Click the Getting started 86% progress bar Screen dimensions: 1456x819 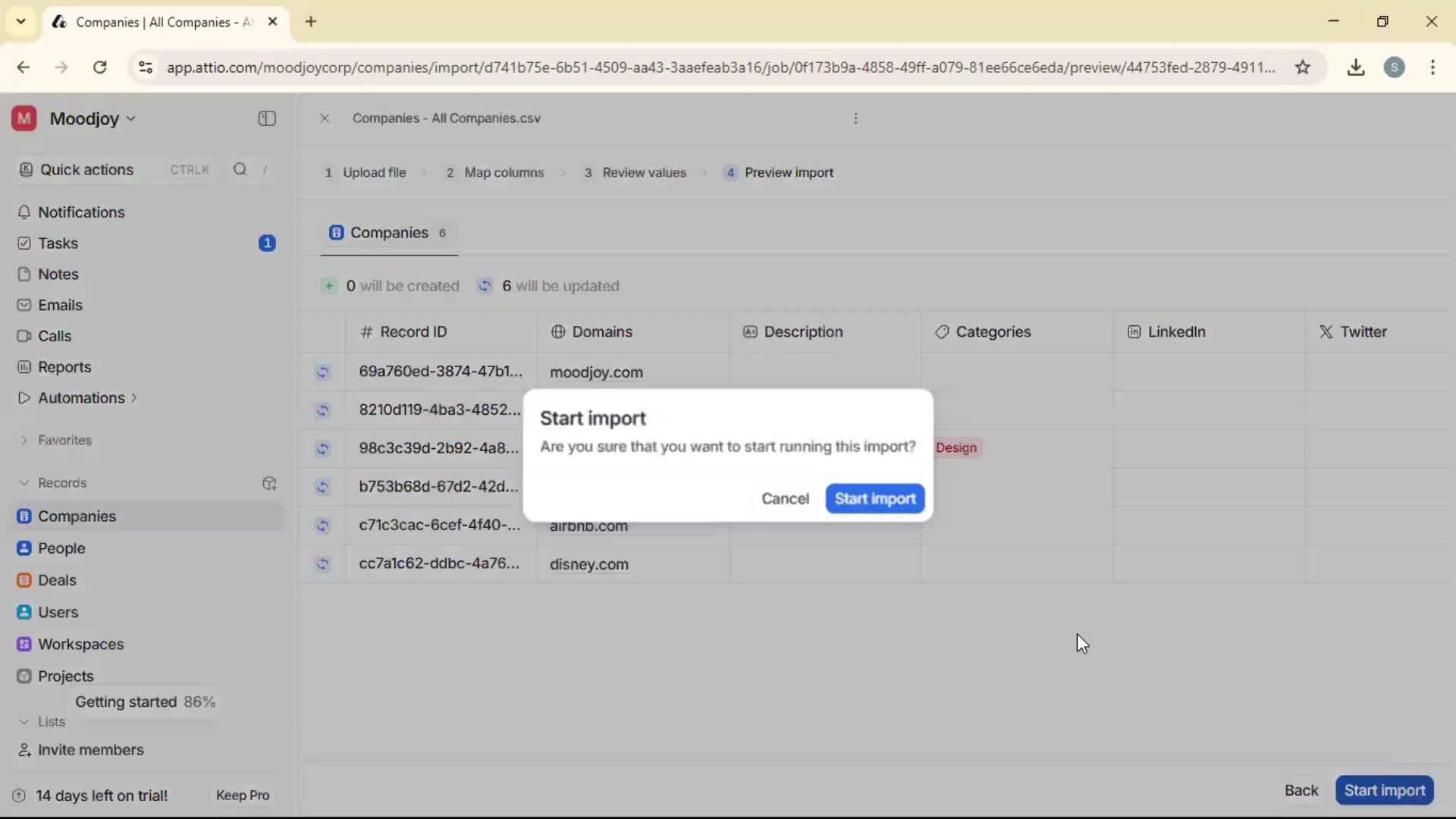145,701
